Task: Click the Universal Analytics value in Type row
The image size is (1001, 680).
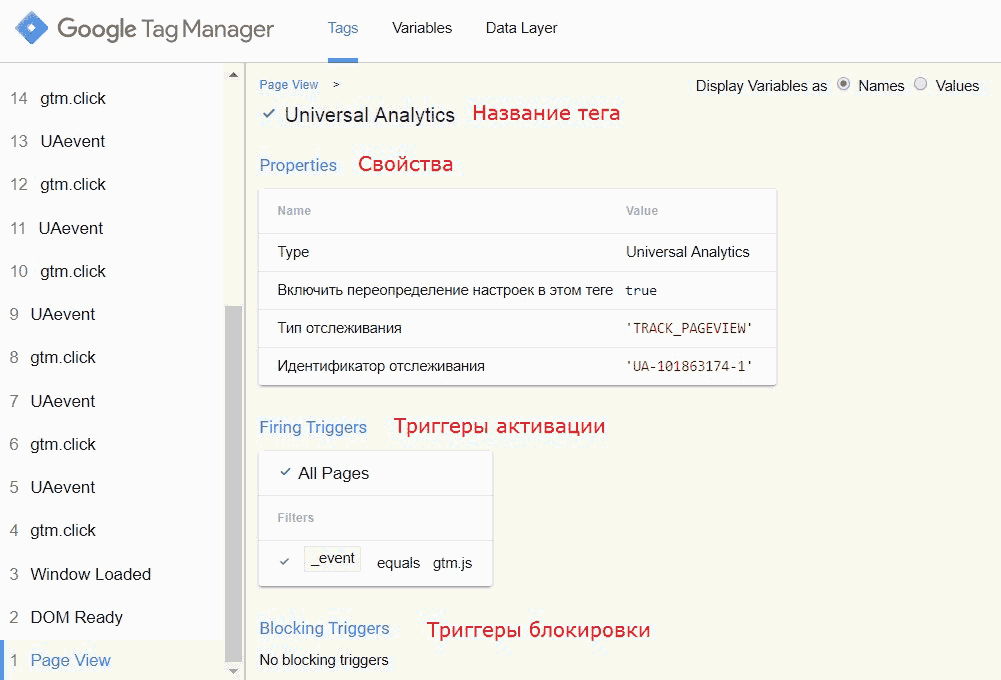Action: (688, 252)
